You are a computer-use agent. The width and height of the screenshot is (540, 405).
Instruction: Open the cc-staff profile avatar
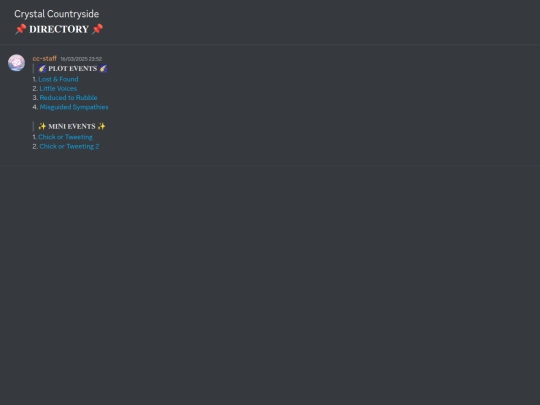pos(17,63)
